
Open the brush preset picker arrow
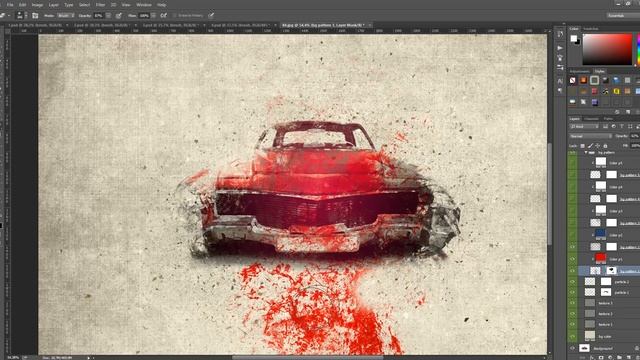(26, 16)
